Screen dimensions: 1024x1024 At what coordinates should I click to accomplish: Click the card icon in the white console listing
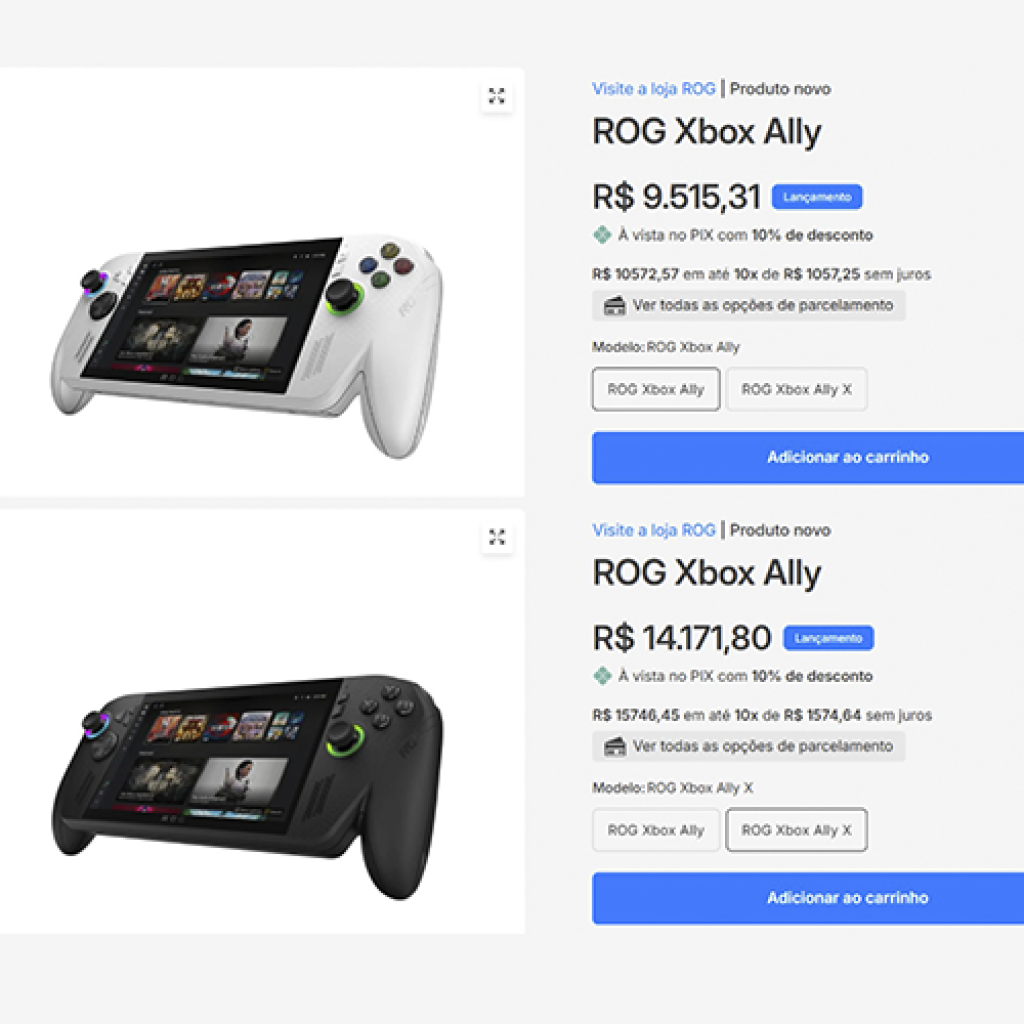pos(615,305)
